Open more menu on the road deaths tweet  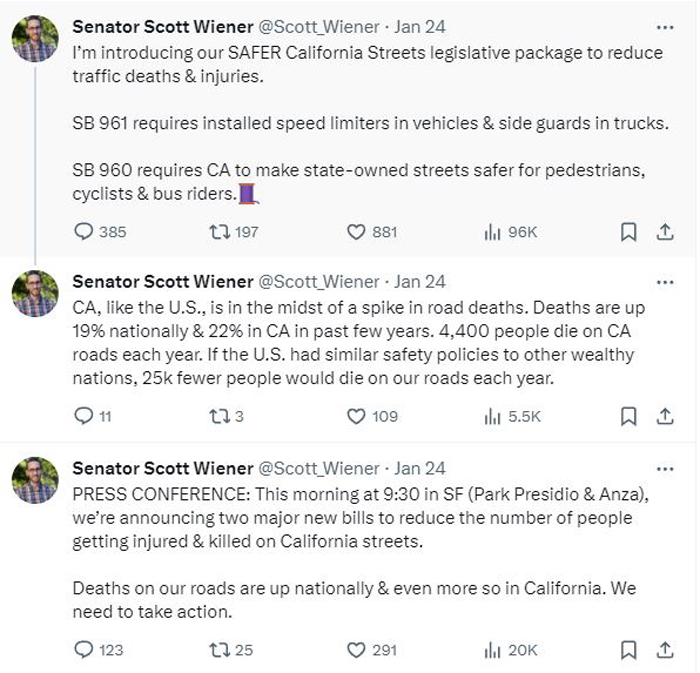coord(665,282)
